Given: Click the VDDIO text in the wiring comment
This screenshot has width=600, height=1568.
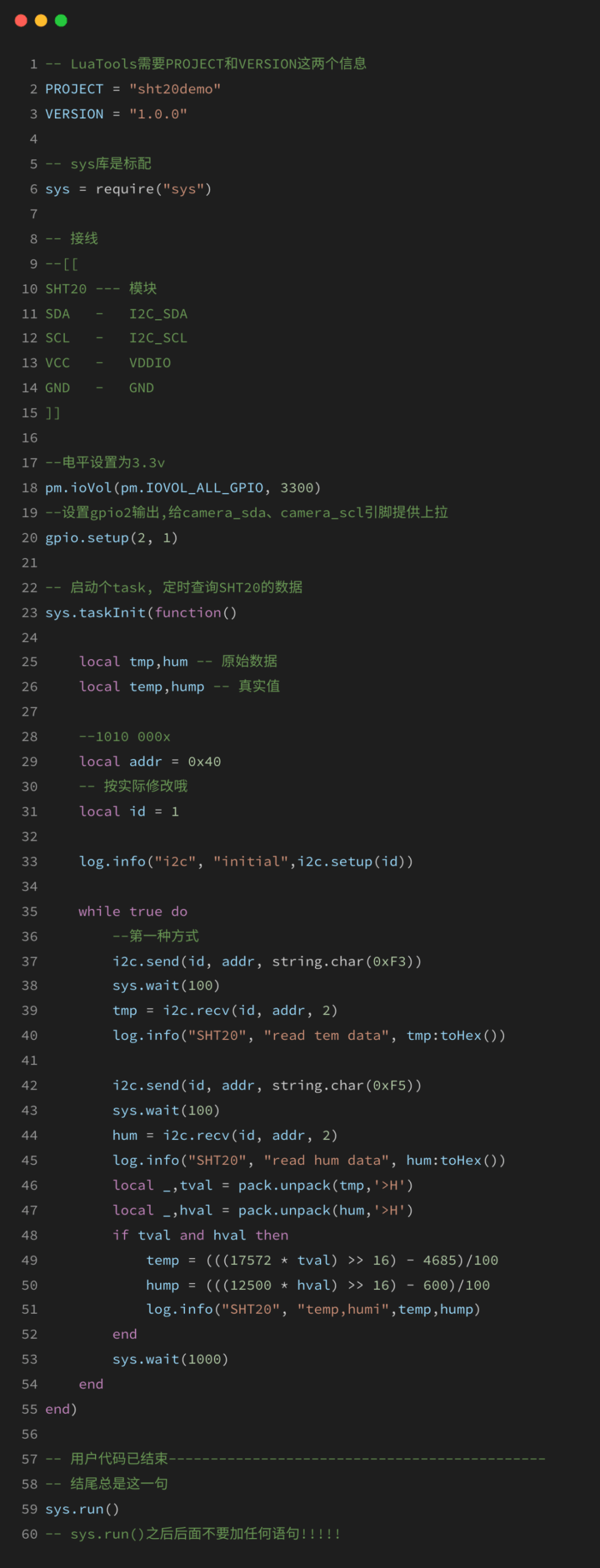Looking at the screenshot, I should (x=150, y=363).
